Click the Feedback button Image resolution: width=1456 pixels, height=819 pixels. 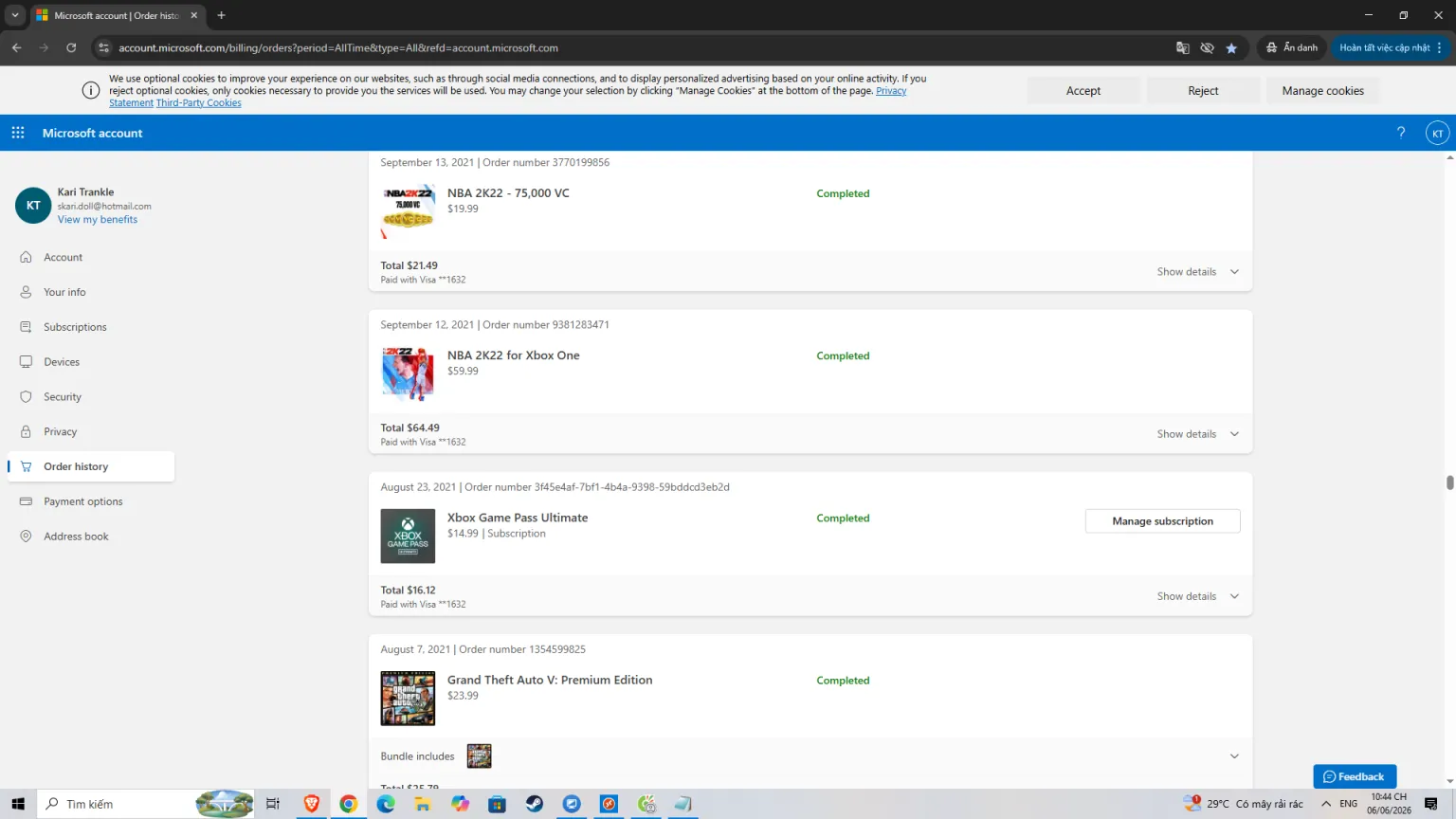click(x=1355, y=776)
